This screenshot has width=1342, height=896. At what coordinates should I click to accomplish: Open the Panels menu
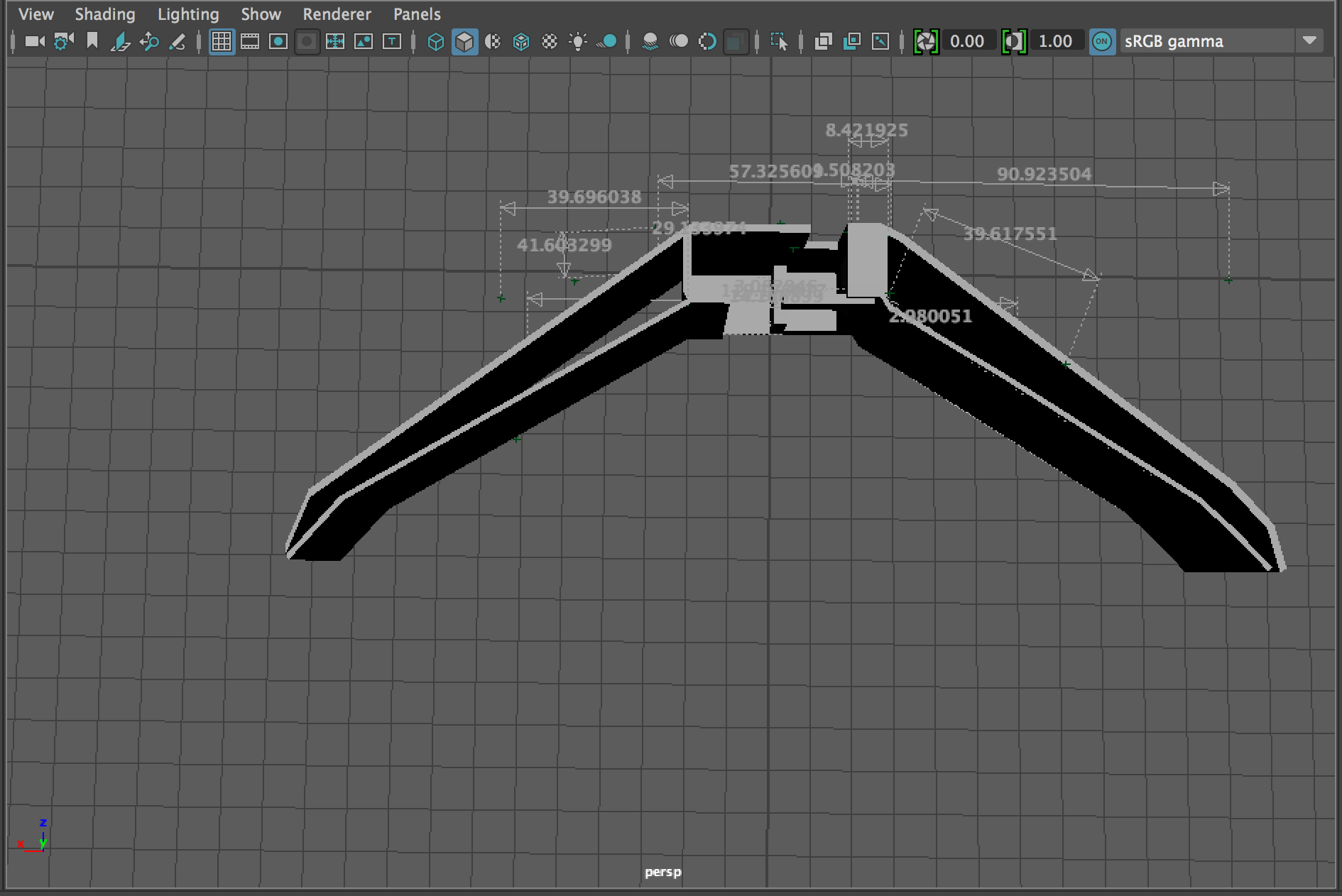tap(417, 14)
